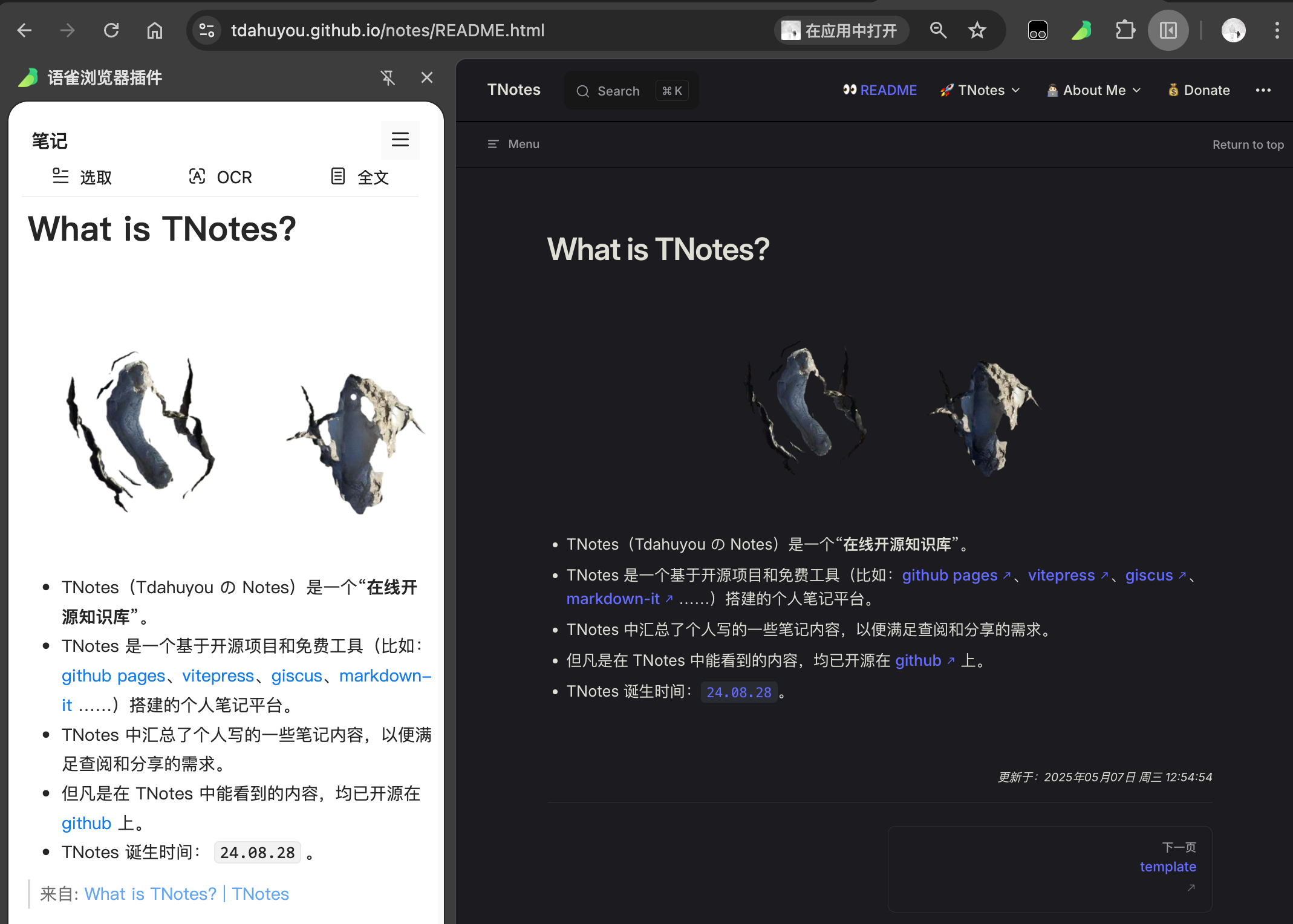Screen dimensions: 1293x924
Task: Open giscus link in note panel
Action: pyautogui.click(x=296, y=675)
